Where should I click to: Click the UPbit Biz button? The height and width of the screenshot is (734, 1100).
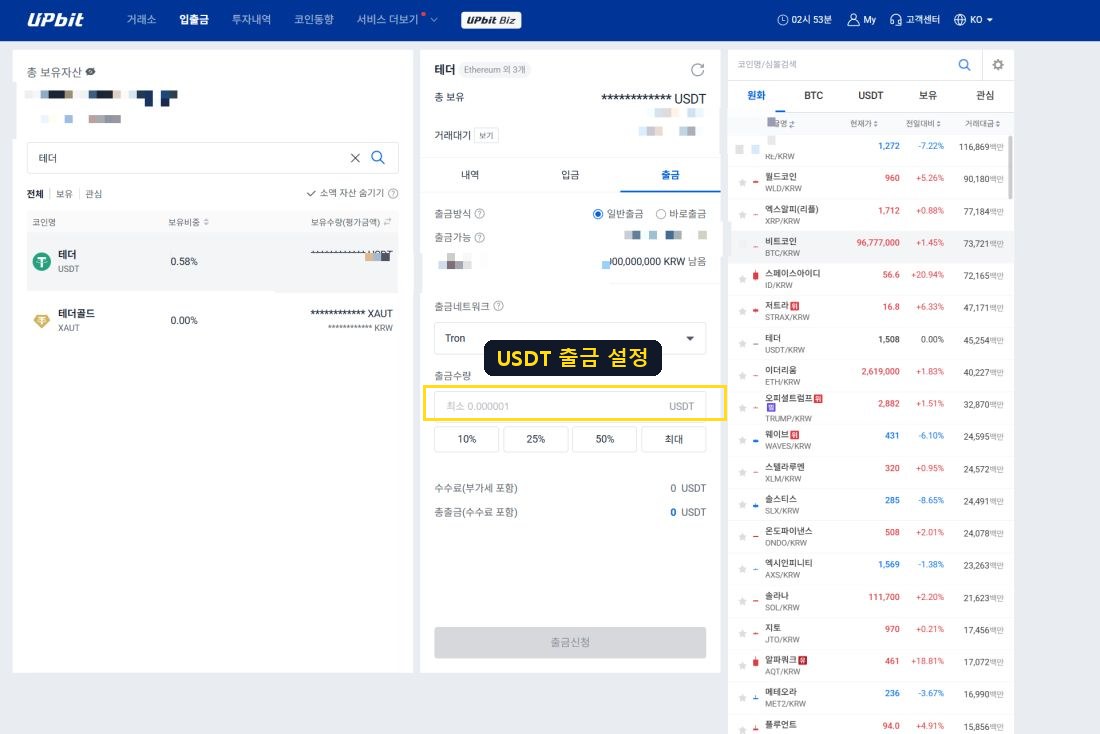click(491, 20)
